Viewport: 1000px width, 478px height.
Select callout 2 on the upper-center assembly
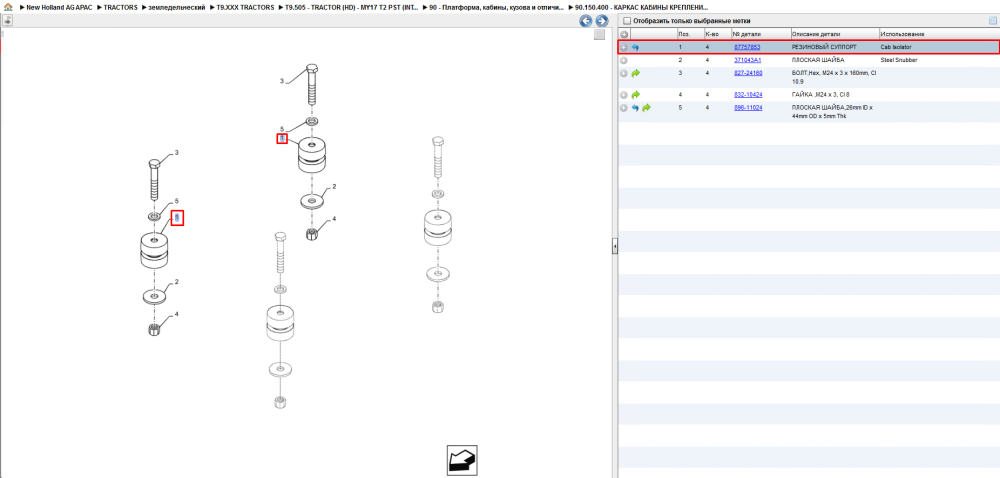pyautogui.click(x=334, y=186)
